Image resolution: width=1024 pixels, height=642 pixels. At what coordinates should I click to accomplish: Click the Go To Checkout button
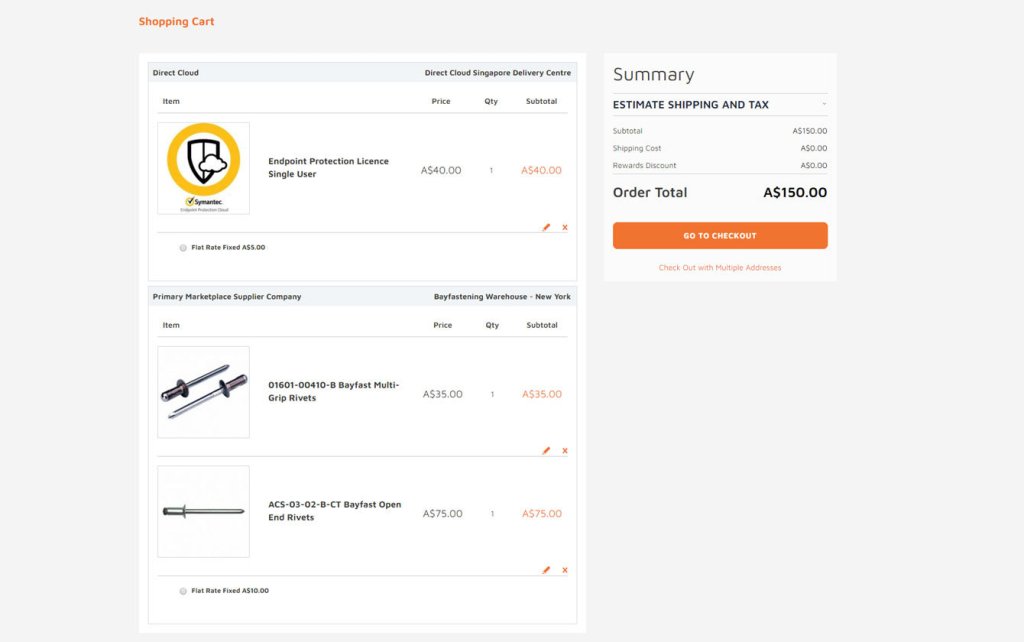(x=720, y=236)
